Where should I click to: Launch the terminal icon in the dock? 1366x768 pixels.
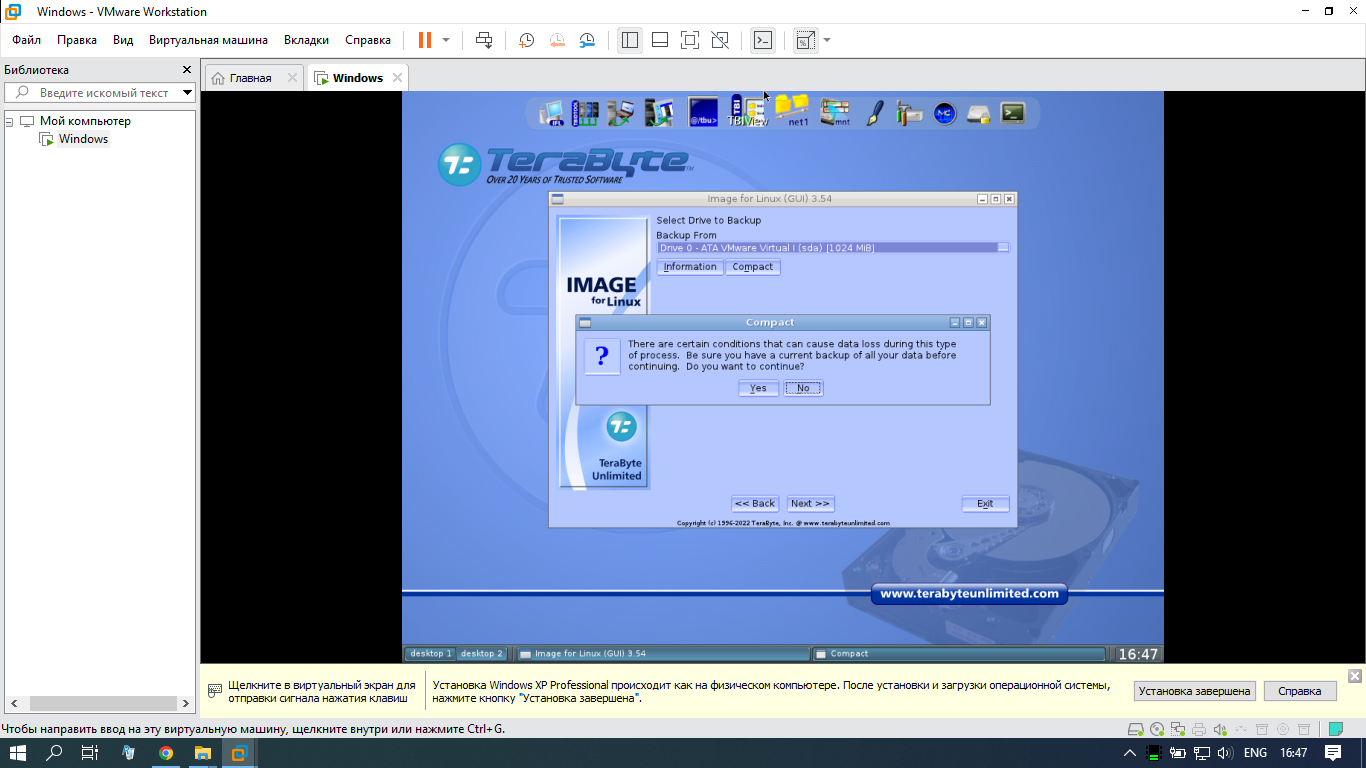(x=1013, y=113)
